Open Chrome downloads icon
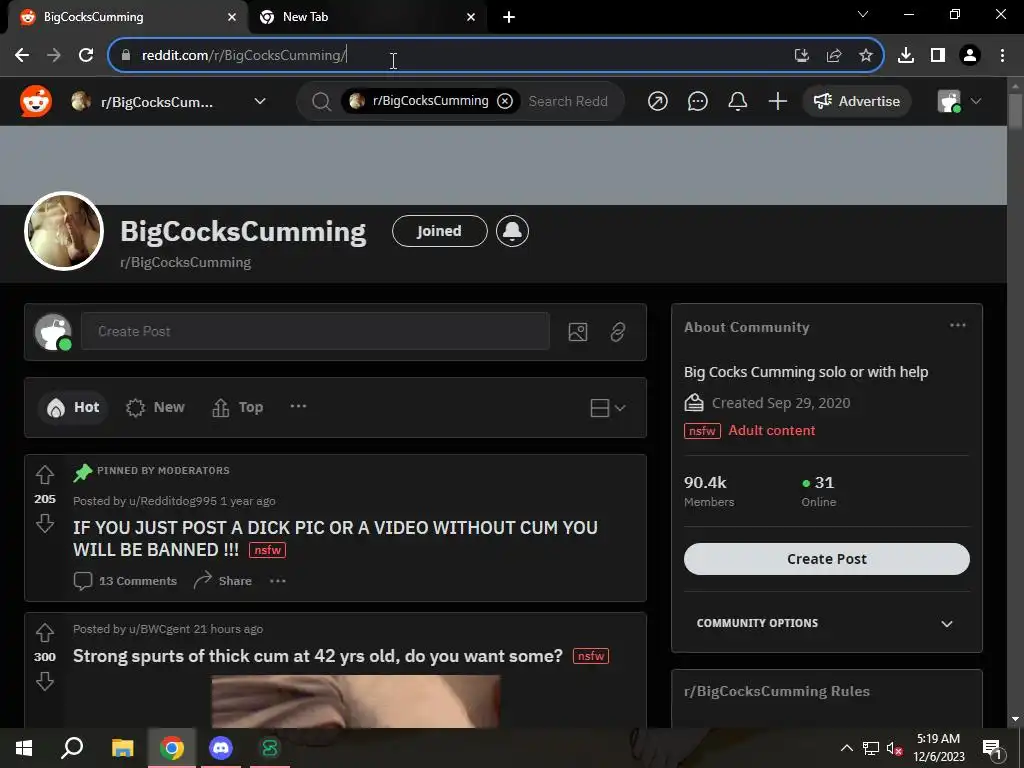This screenshot has height=768, width=1024. tap(906, 56)
